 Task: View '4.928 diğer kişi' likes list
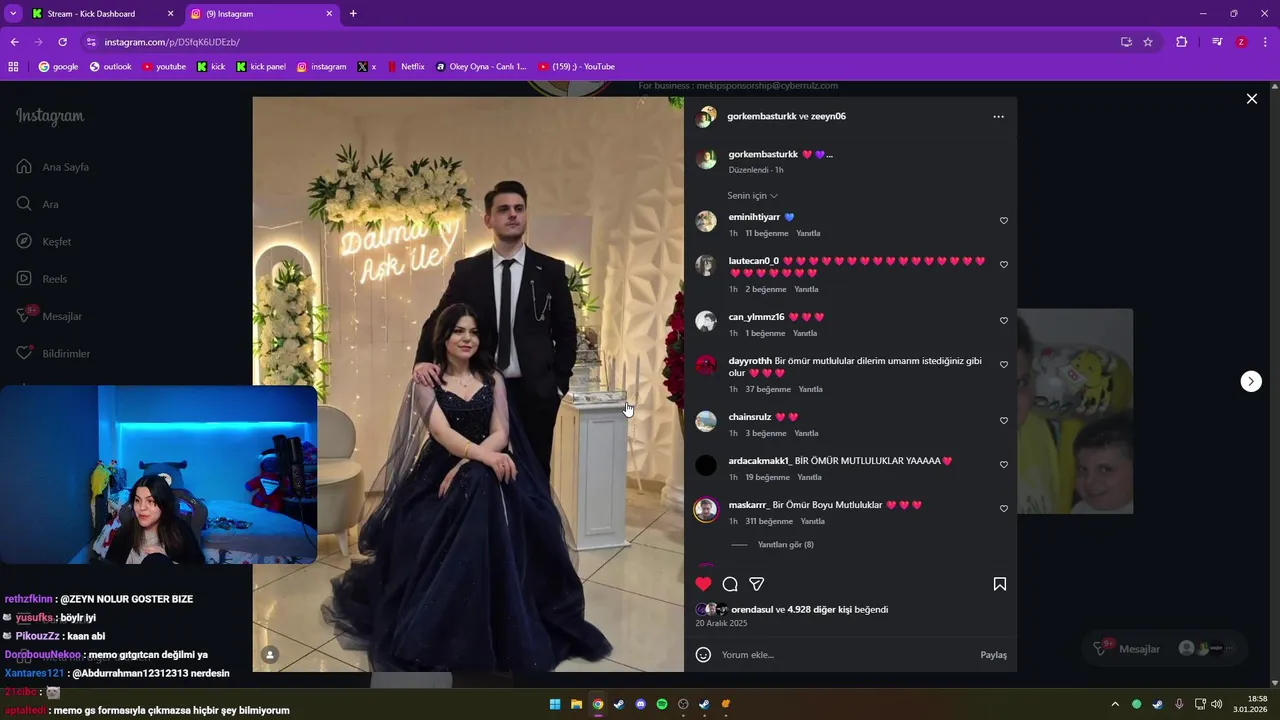(x=820, y=609)
